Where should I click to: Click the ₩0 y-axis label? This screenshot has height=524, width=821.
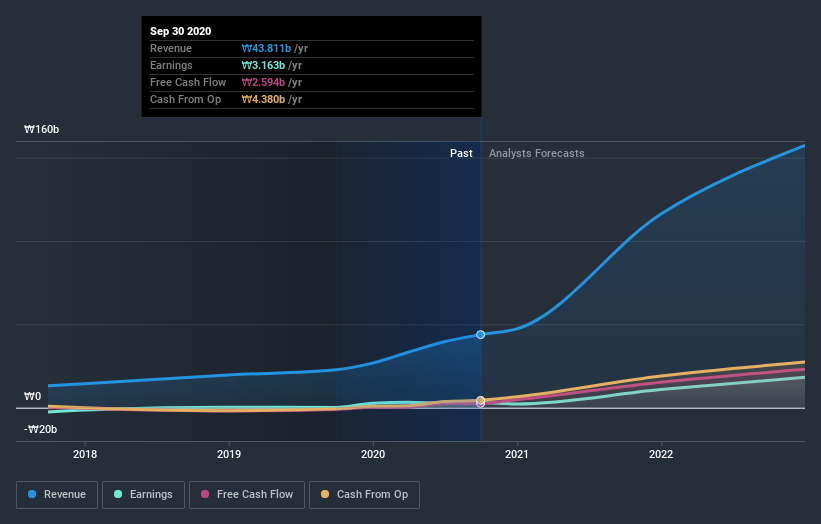pos(32,396)
